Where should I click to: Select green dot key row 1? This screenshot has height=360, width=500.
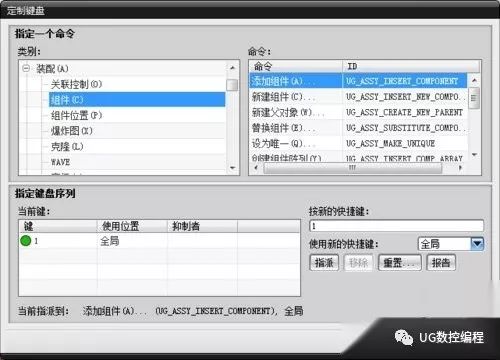coord(159,241)
